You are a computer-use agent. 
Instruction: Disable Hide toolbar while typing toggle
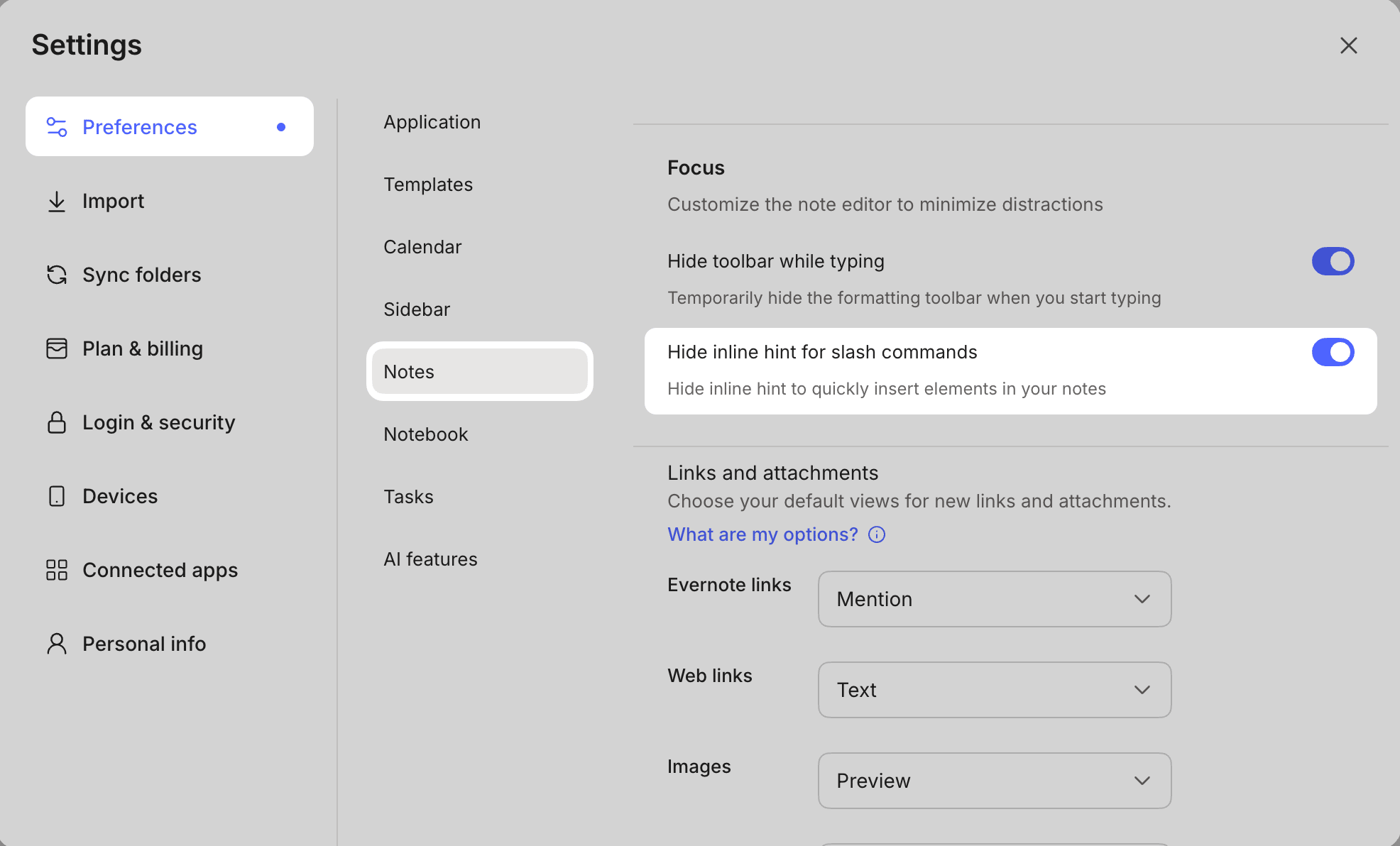(1333, 261)
